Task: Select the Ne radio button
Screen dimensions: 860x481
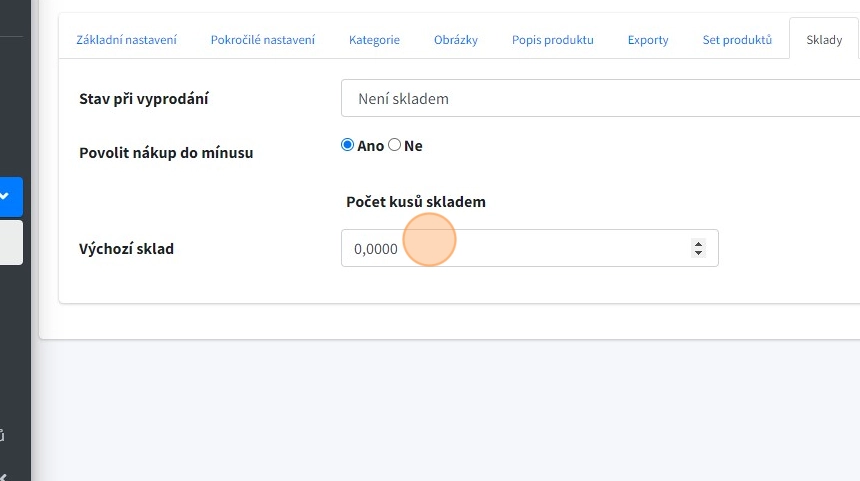Action: click(394, 145)
